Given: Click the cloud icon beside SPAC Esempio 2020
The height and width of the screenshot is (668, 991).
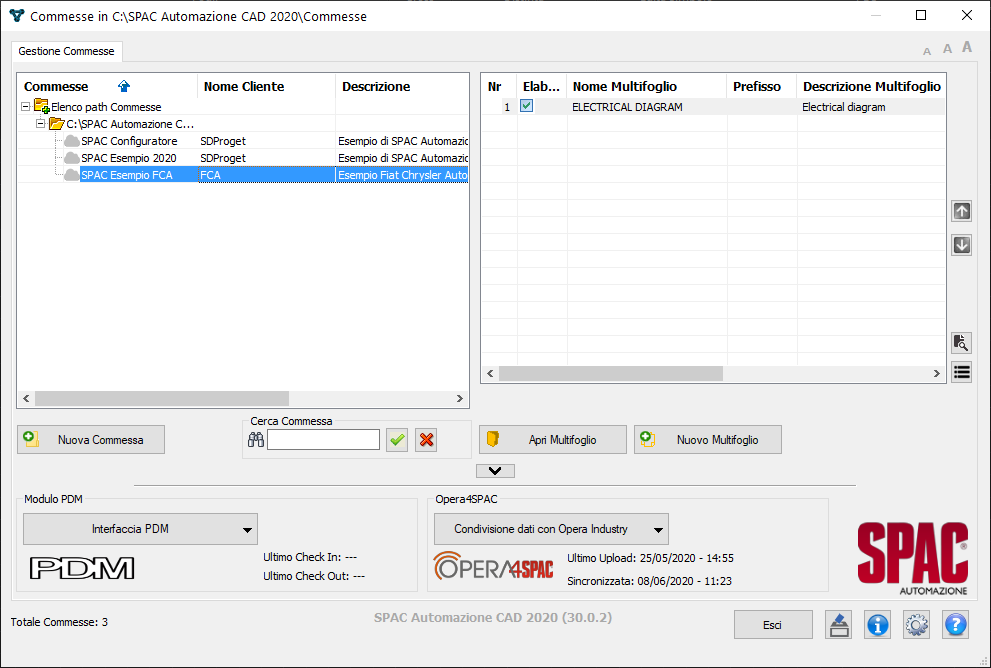Looking at the screenshot, I should point(72,158).
